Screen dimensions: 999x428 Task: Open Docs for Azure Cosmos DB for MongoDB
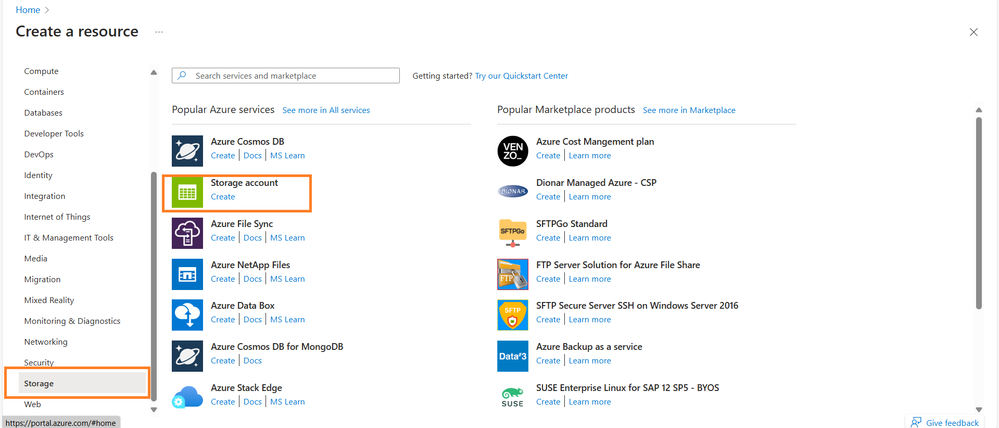pos(252,360)
